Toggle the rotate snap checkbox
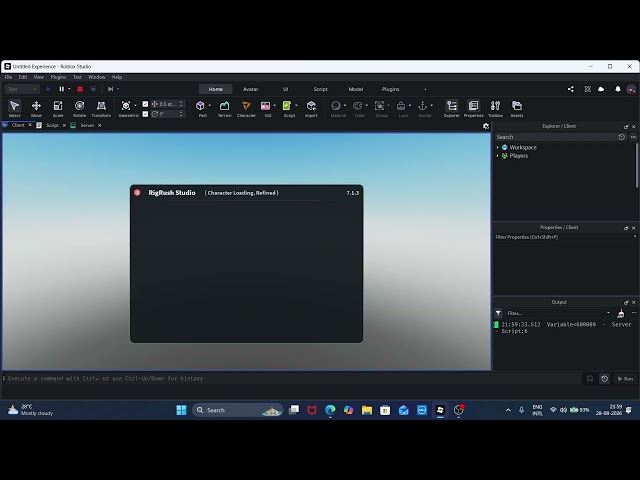Image resolution: width=640 pixels, height=480 pixels. pos(145,114)
